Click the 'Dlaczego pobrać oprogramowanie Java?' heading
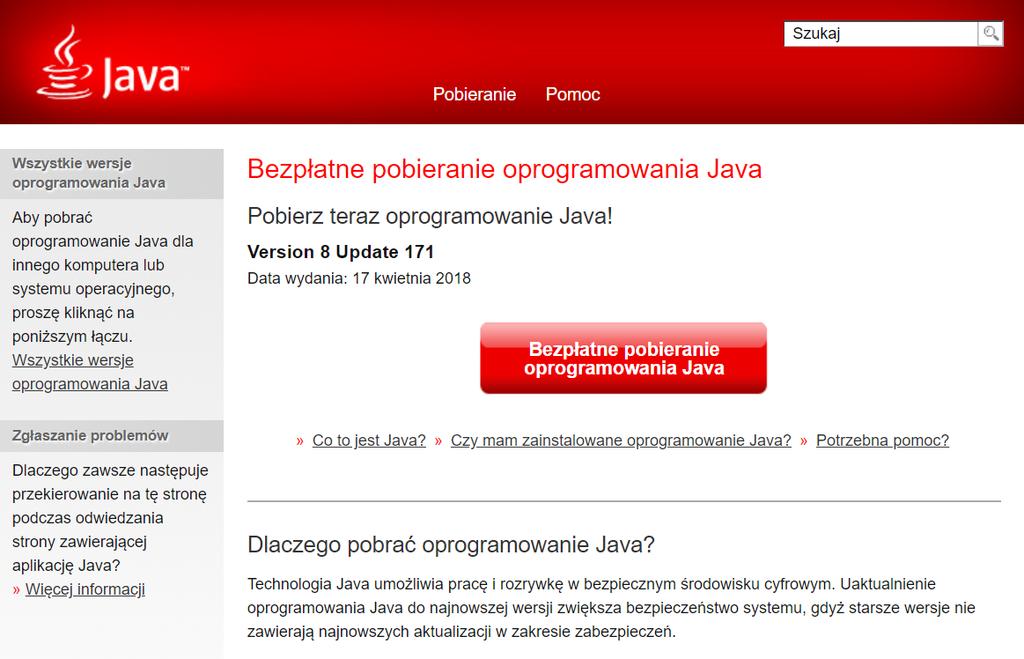Image resolution: width=1024 pixels, height=659 pixels. pos(451,545)
